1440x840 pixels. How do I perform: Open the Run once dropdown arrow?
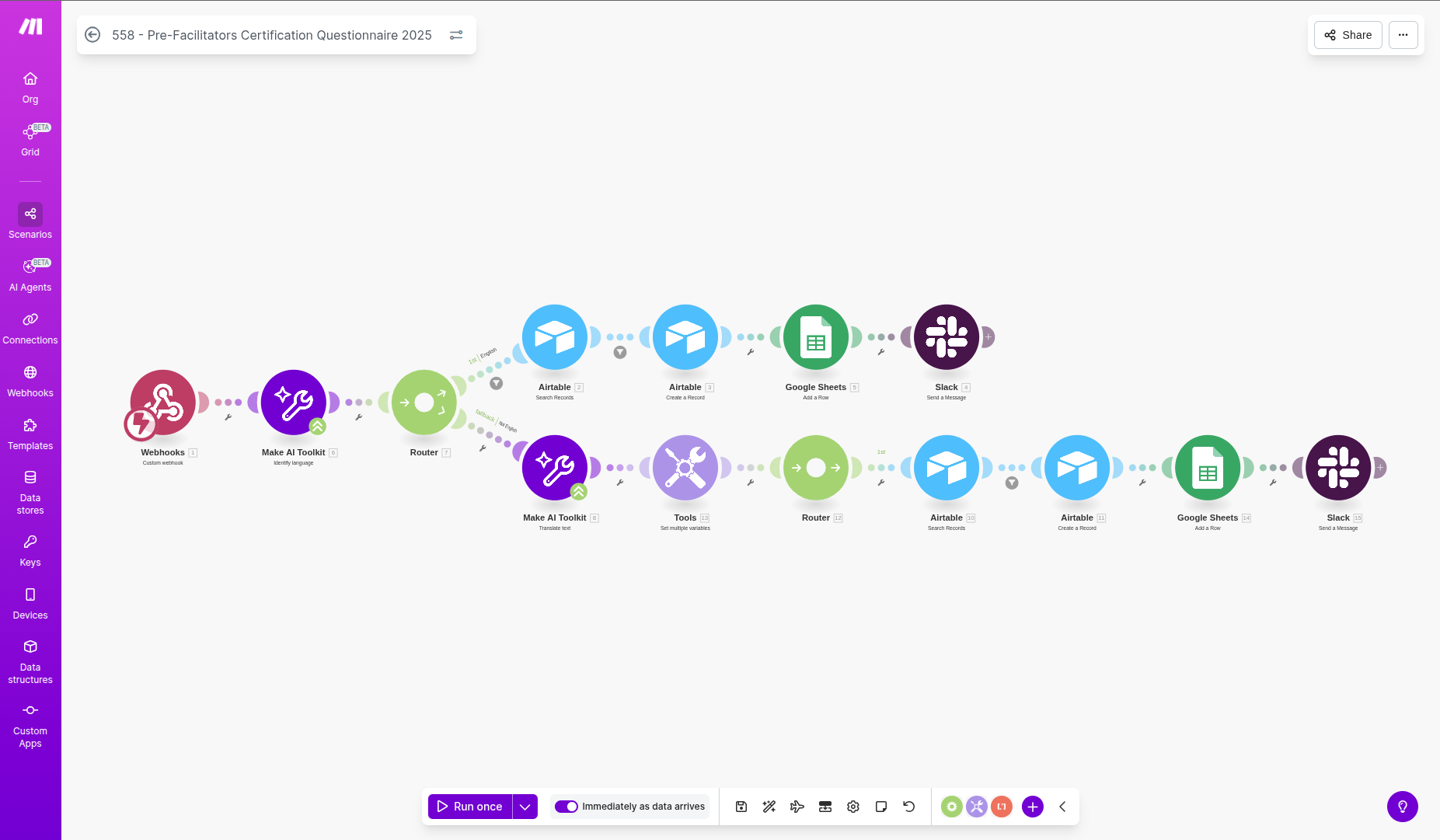[525, 807]
